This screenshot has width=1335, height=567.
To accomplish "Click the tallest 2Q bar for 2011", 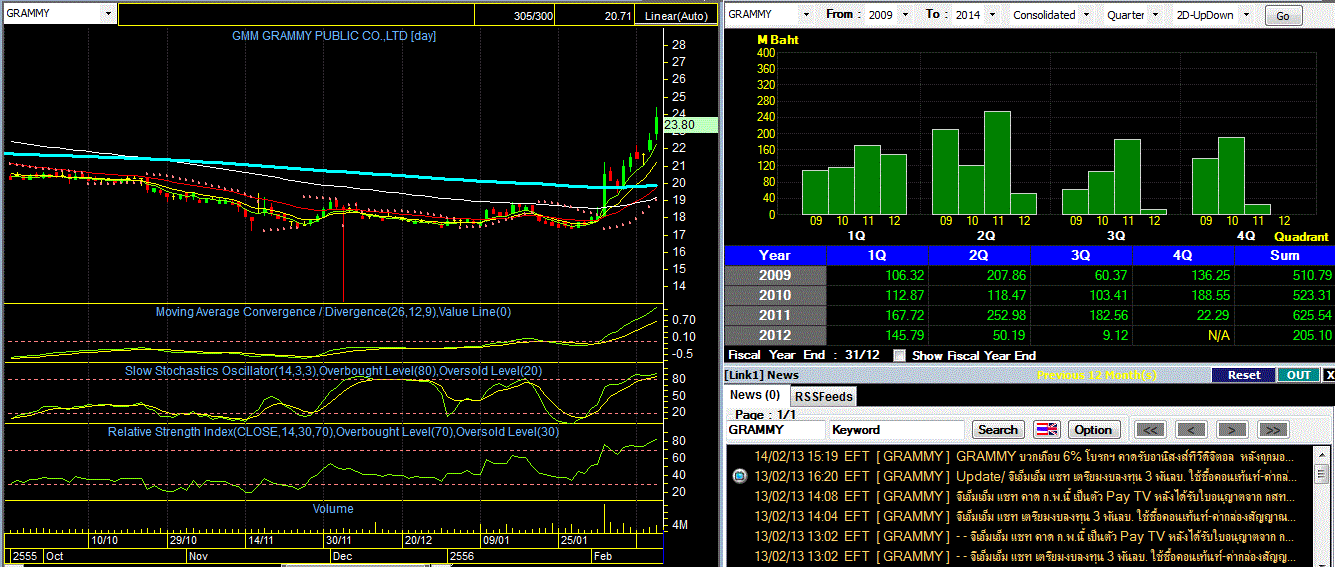I will pos(997,162).
